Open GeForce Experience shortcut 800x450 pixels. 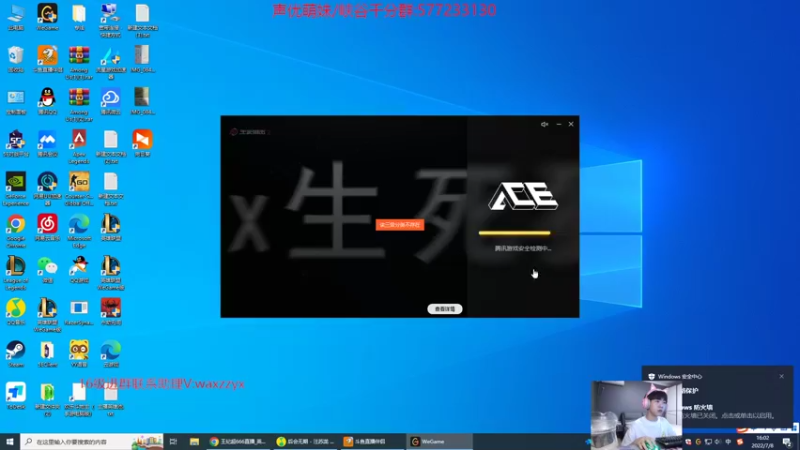[x=16, y=188]
